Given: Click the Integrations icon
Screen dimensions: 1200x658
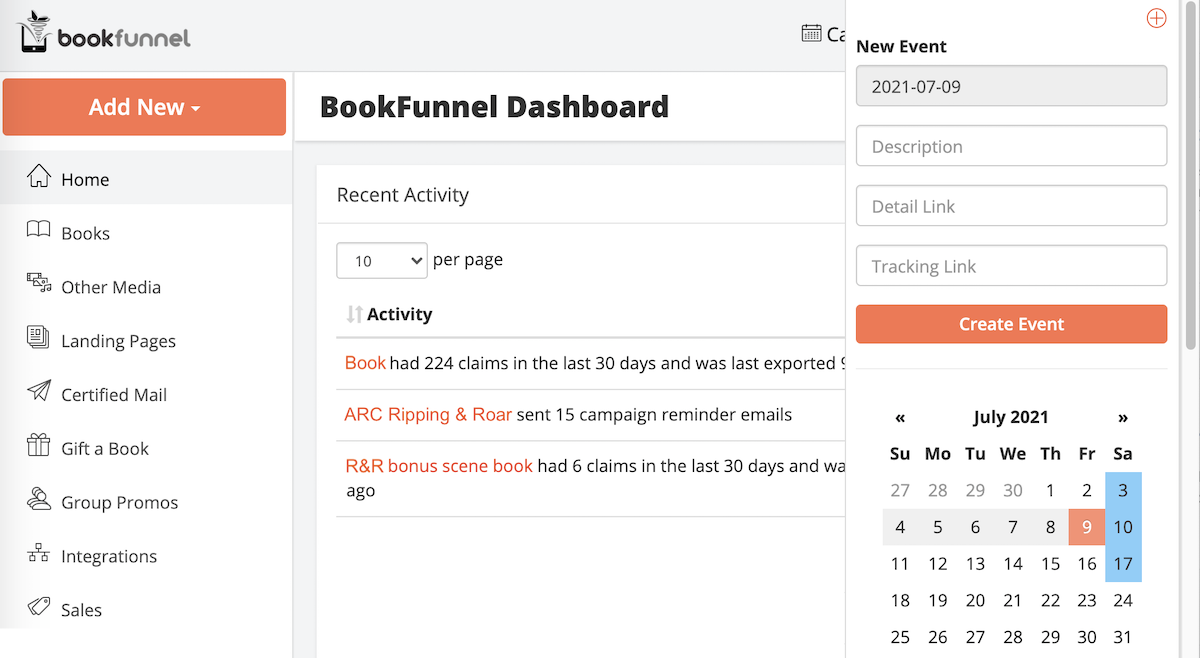Looking at the screenshot, I should pos(37,555).
